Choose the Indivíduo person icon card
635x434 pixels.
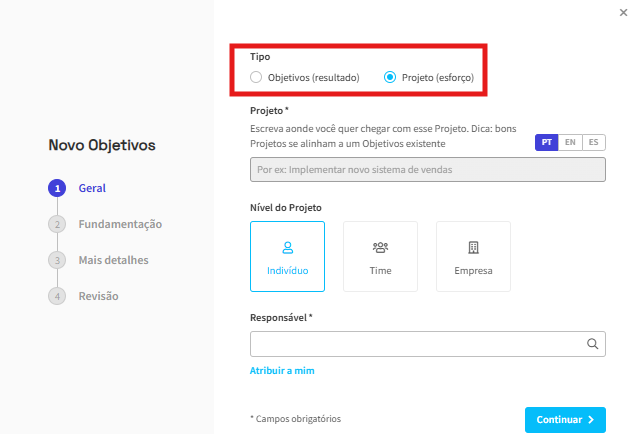(x=288, y=256)
